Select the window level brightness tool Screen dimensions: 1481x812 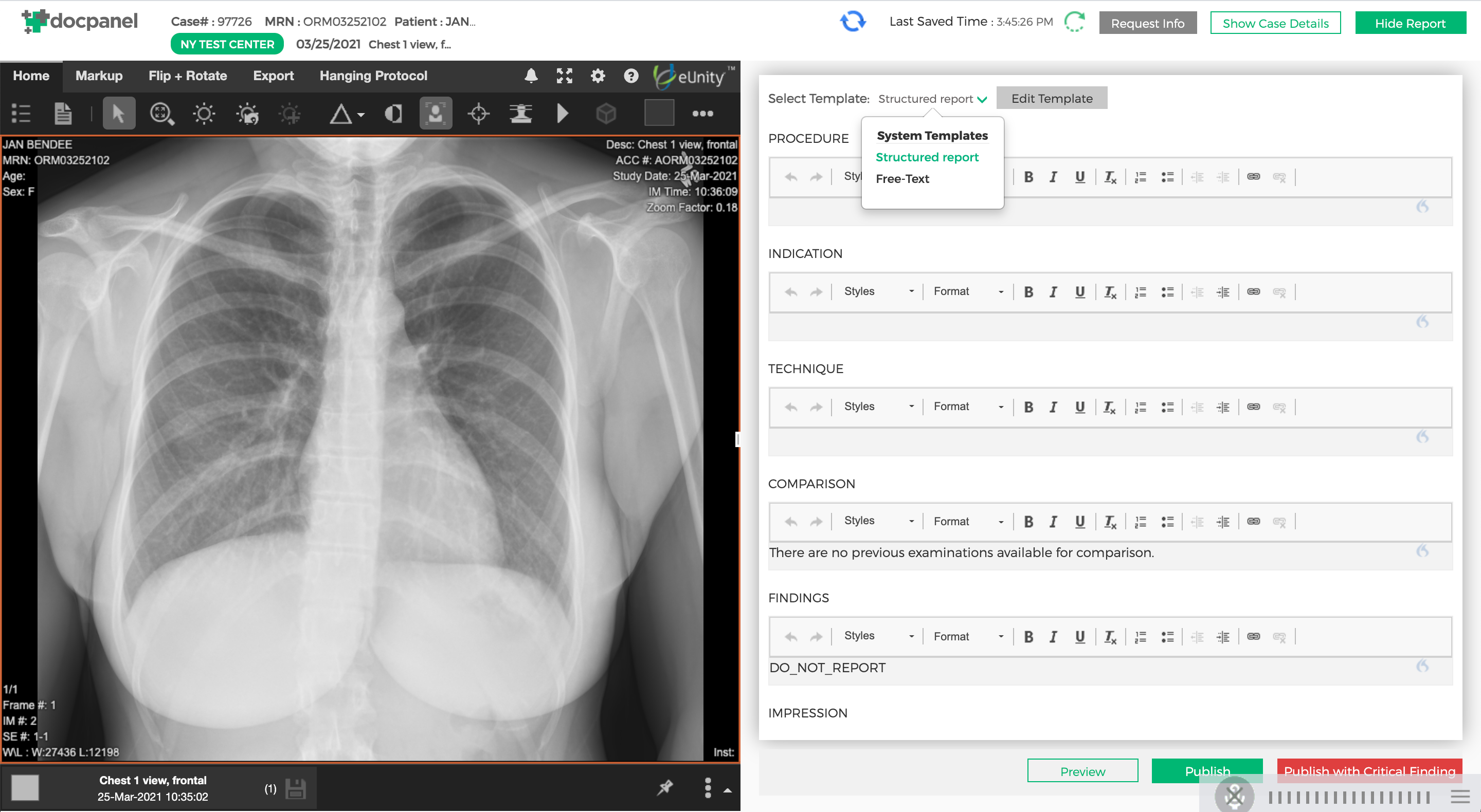coord(204,113)
